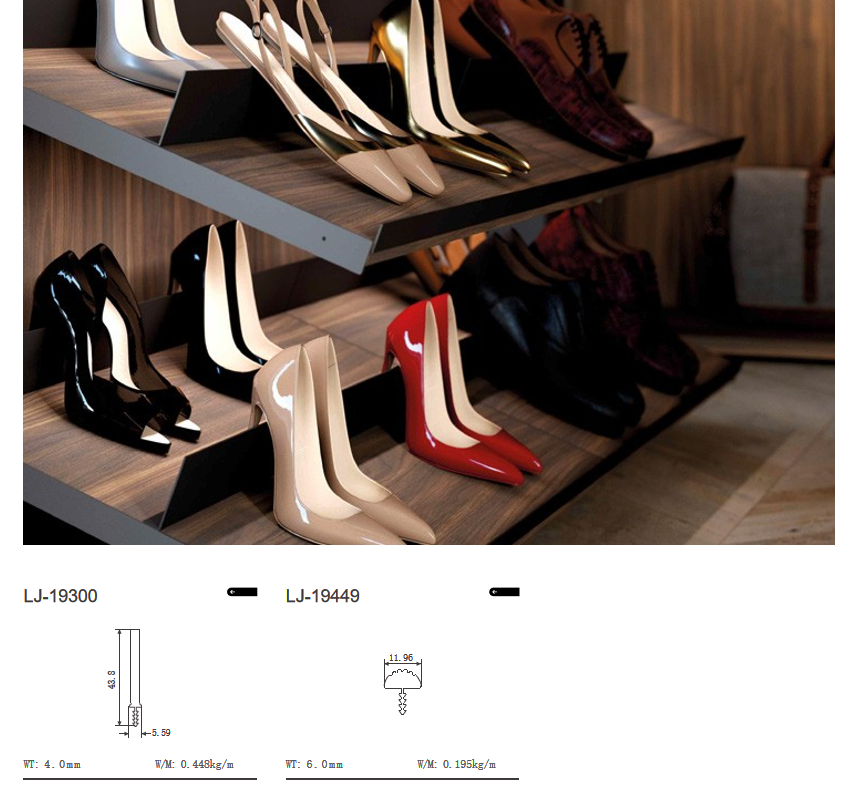Click the black tag icon beside LJ-19449
Screen dimensions: 855x796
pyautogui.click(x=504, y=592)
